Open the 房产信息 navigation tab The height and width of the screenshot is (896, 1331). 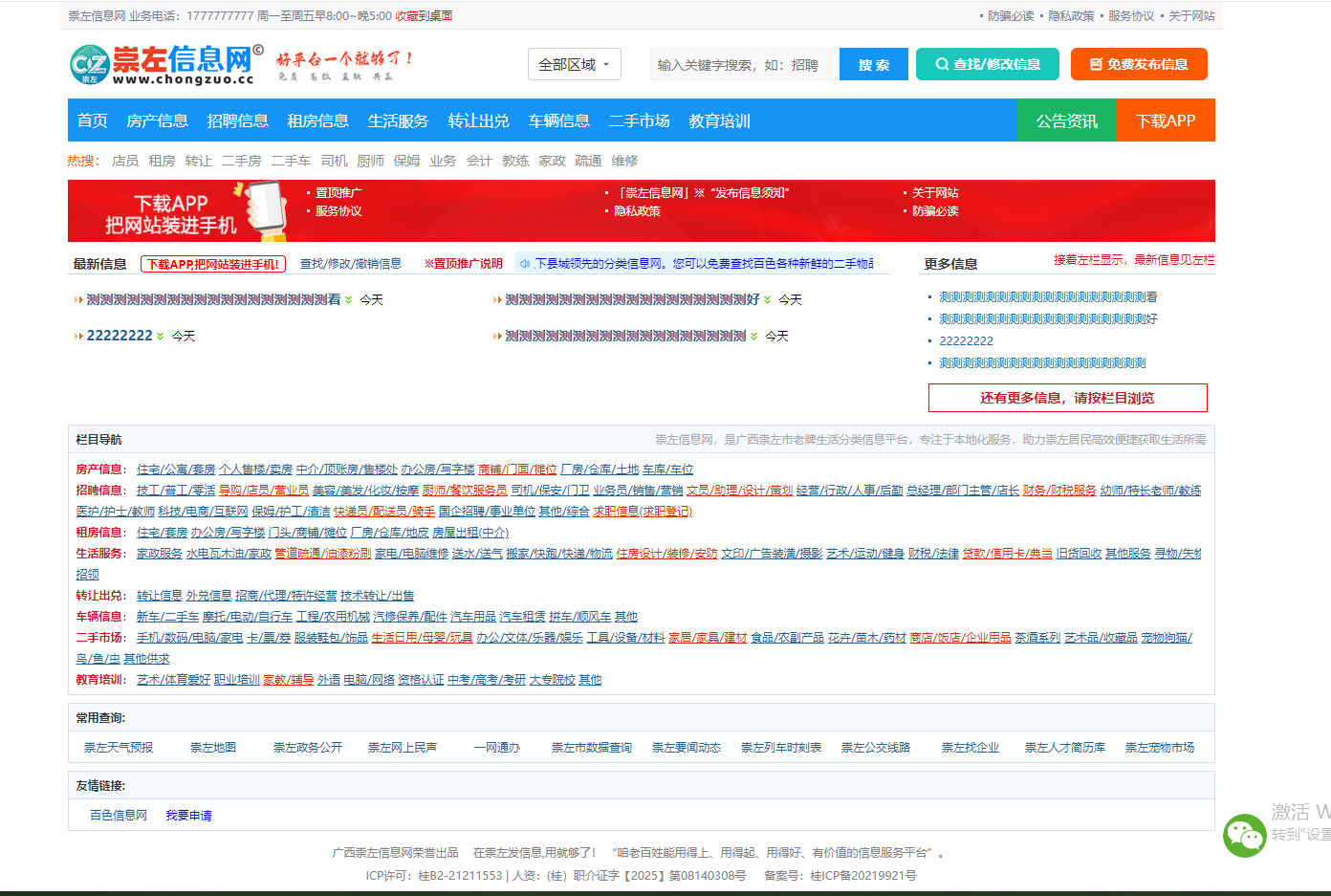tap(157, 120)
